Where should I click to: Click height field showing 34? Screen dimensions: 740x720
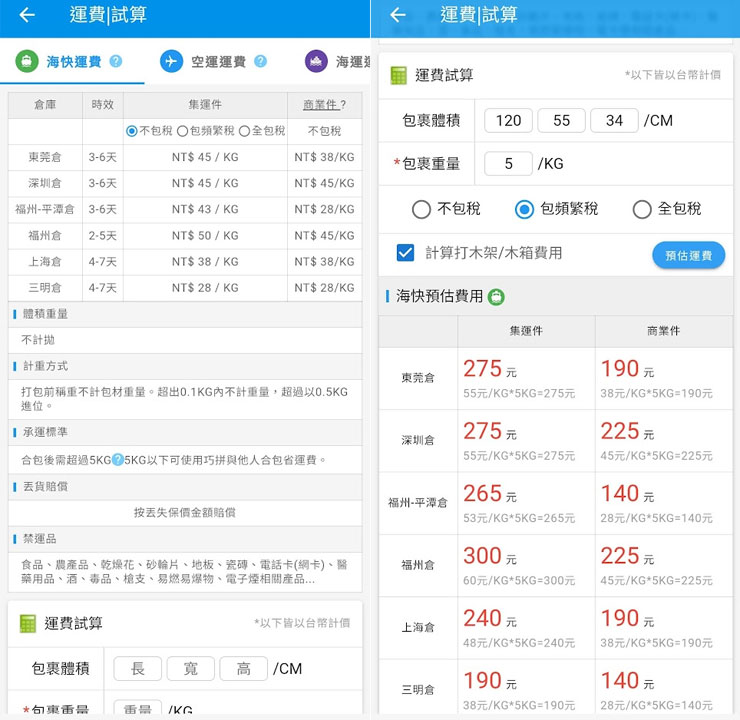tap(614, 121)
